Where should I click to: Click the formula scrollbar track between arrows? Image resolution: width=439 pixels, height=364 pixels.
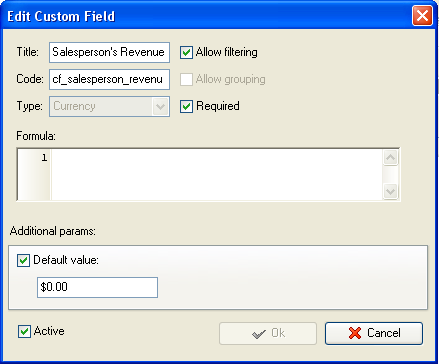(x=390, y=174)
